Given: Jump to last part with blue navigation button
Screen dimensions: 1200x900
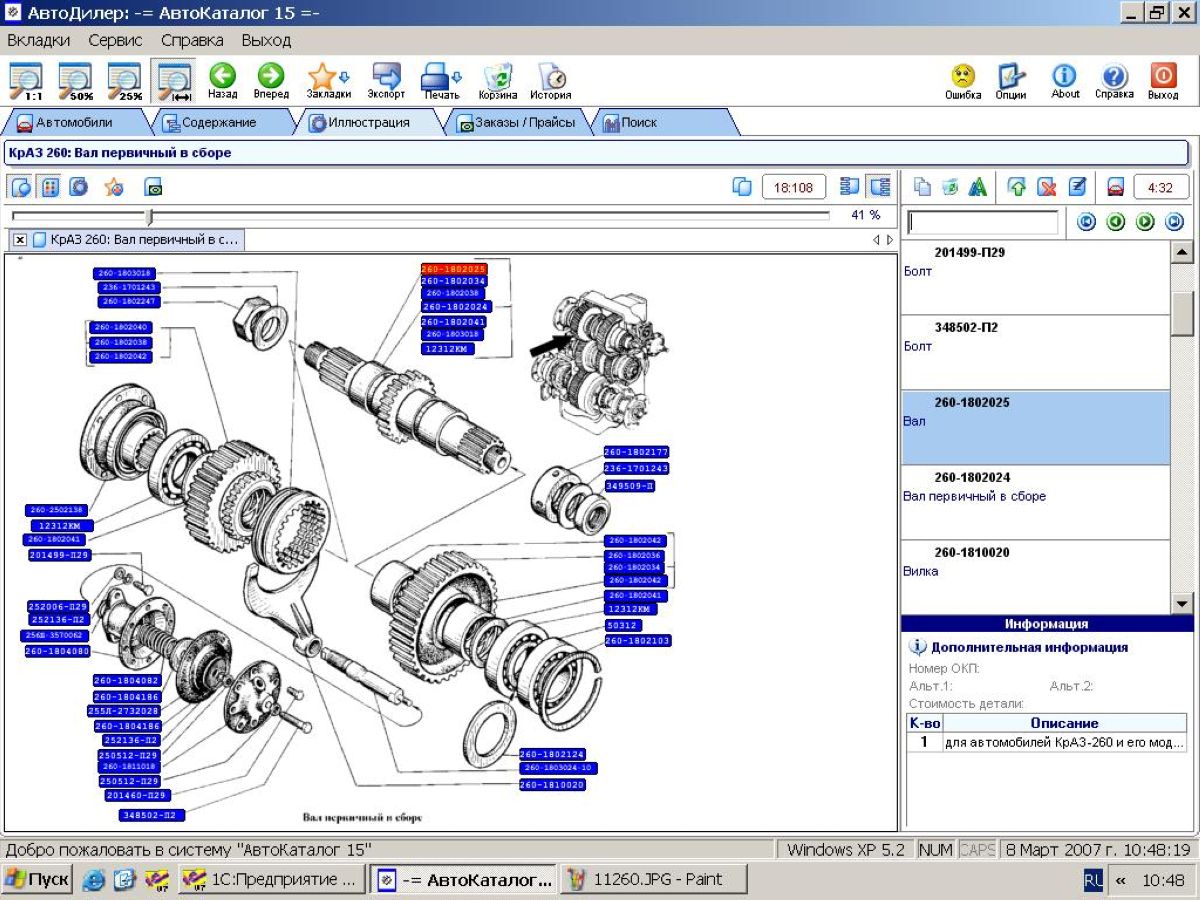Looking at the screenshot, I should 1175,222.
